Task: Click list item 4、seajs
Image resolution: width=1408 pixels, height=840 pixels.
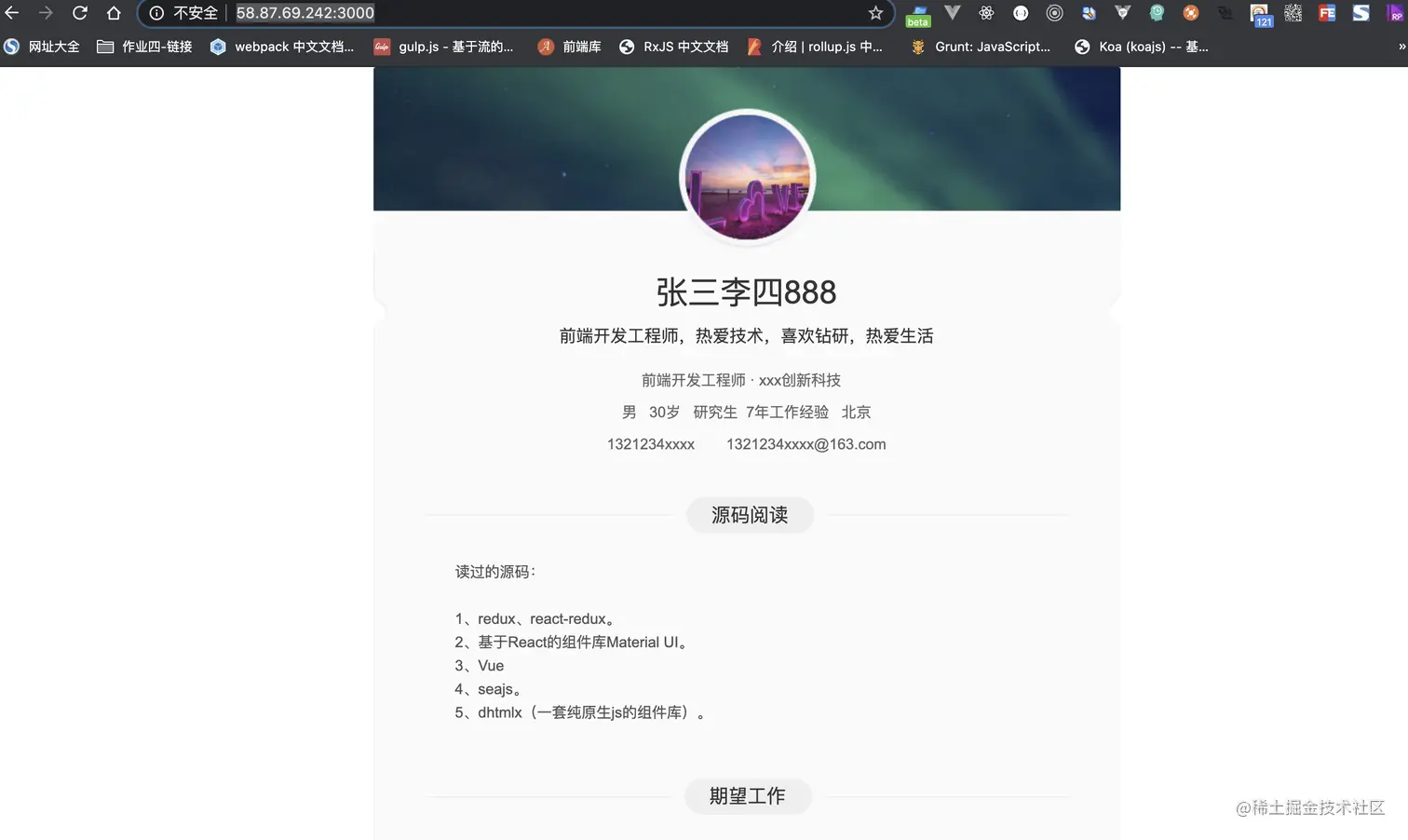Action: pos(489,689)
